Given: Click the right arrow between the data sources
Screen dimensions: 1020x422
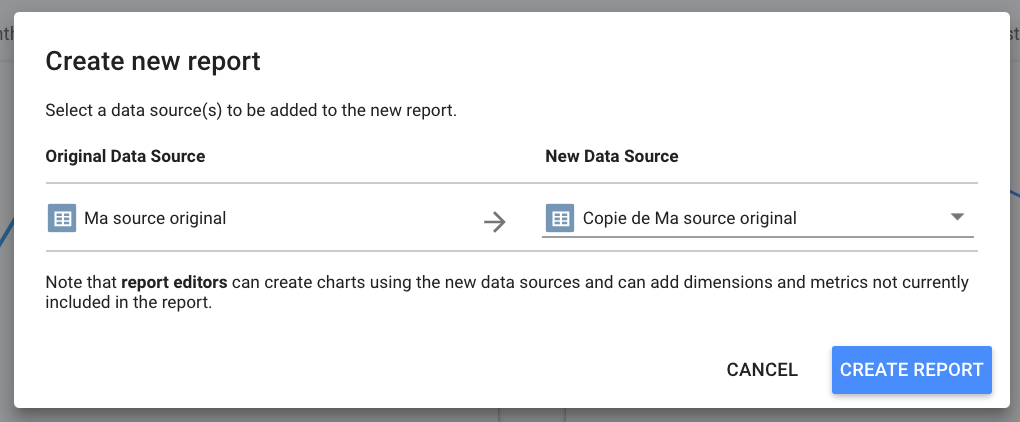Looking at the screenshot, I should [494, 221].
